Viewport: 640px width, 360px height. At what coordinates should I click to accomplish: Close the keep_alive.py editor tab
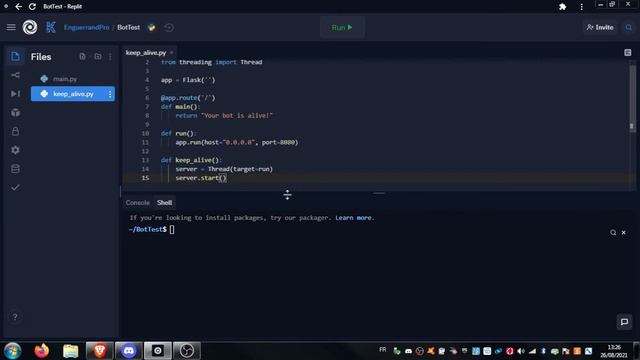(171, 53)
